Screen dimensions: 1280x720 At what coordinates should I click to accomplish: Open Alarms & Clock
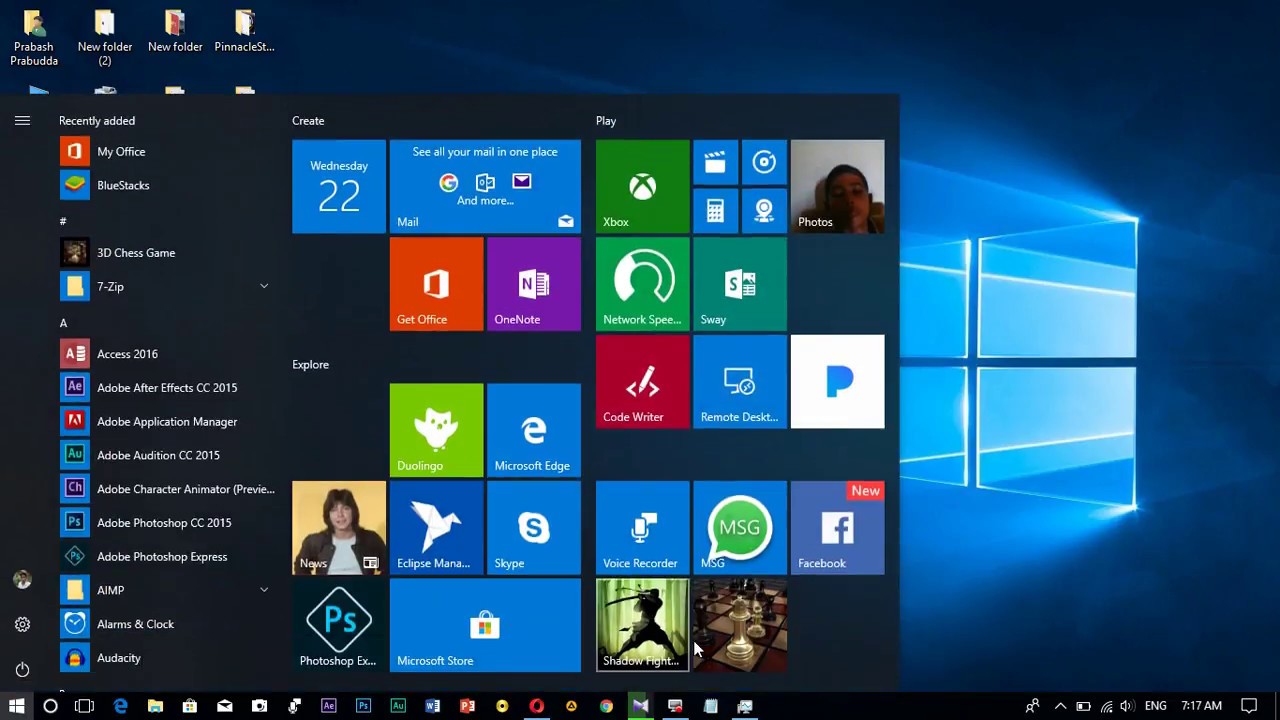[167, 624]
